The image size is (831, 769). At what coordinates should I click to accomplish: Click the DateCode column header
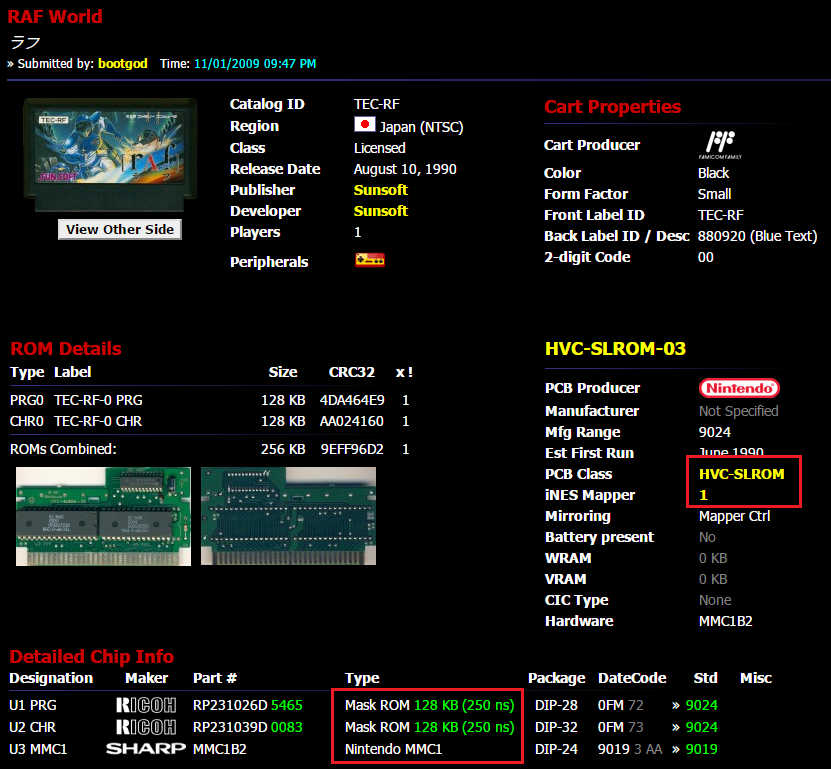pos(632,678)
